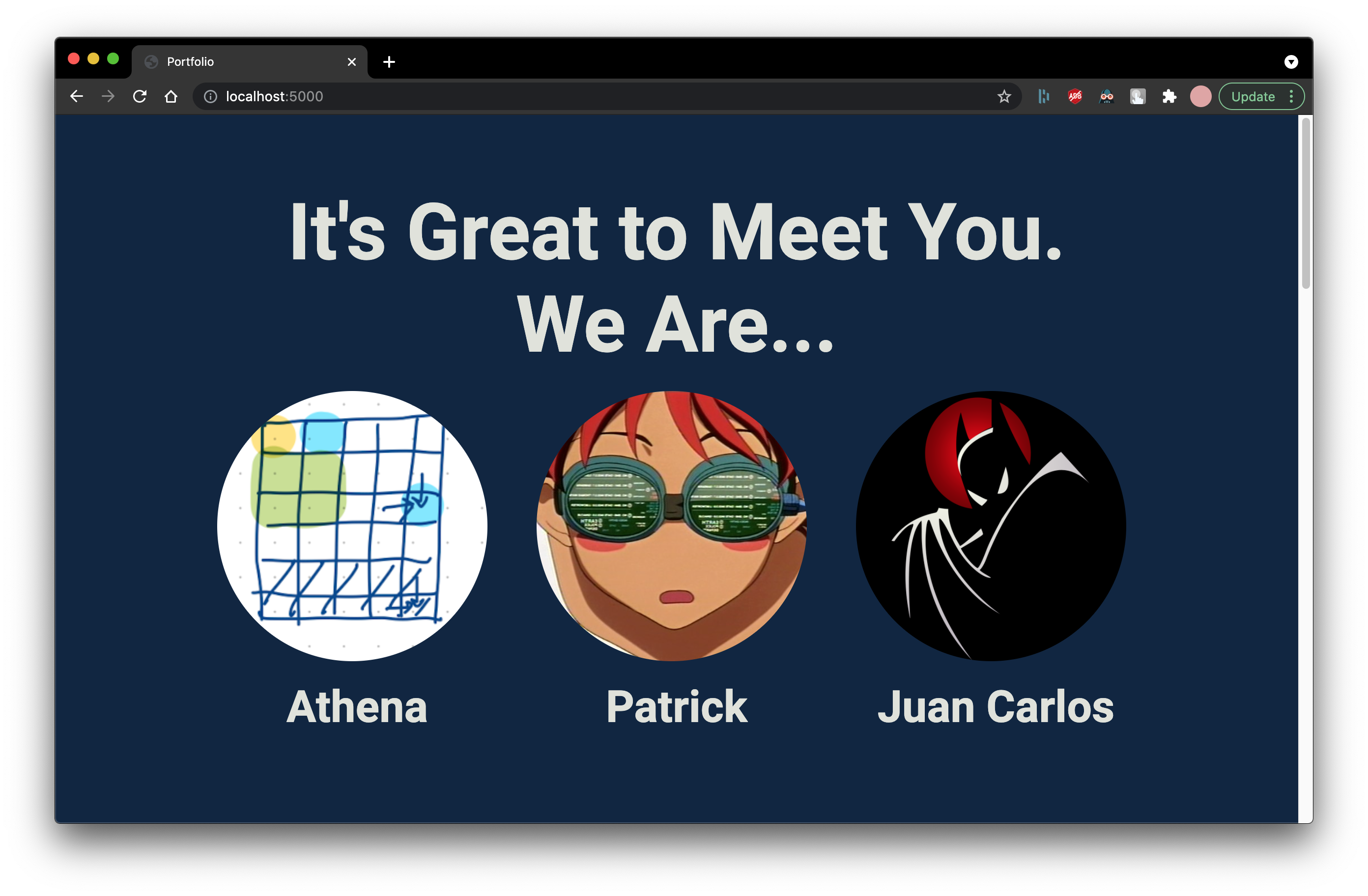Click the browser back arrow
1368x896 pixels.
(77, 97)
